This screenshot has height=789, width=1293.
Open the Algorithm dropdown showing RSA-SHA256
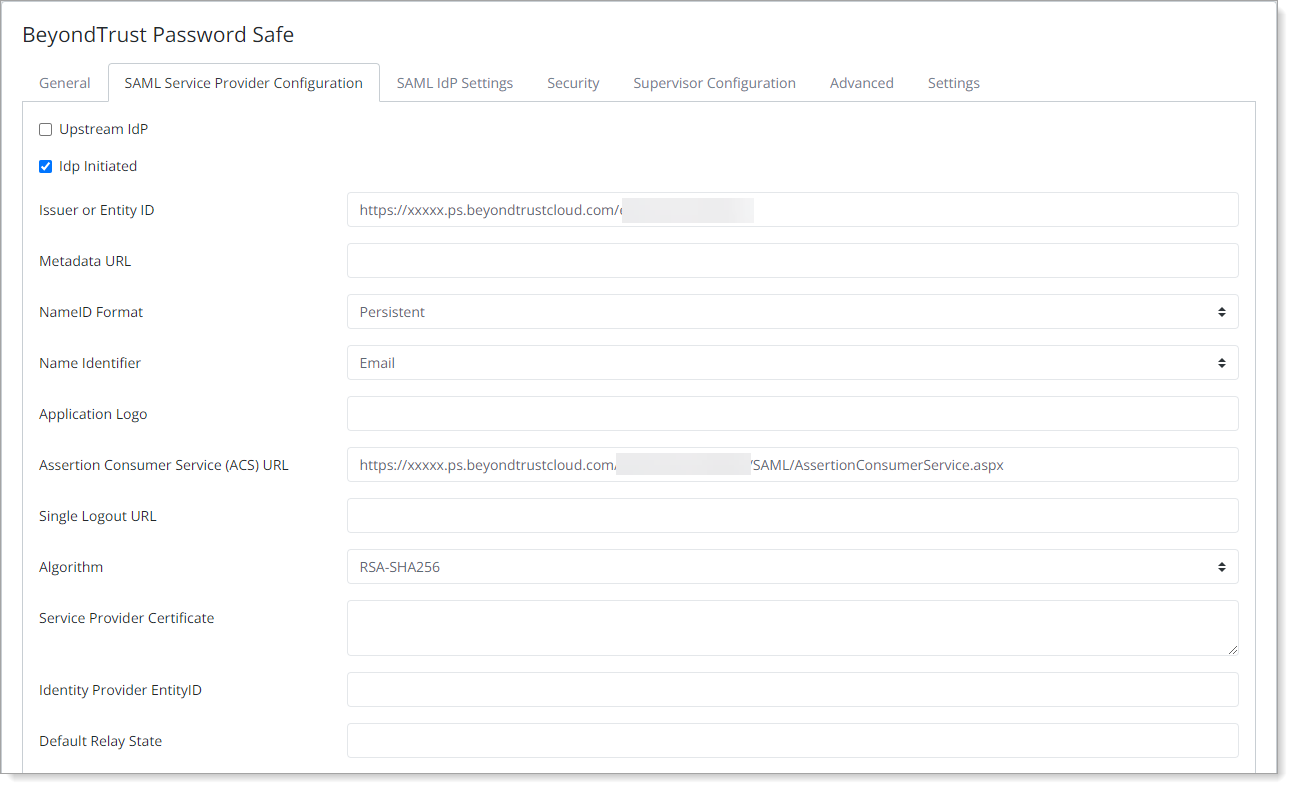click(792, 567)
